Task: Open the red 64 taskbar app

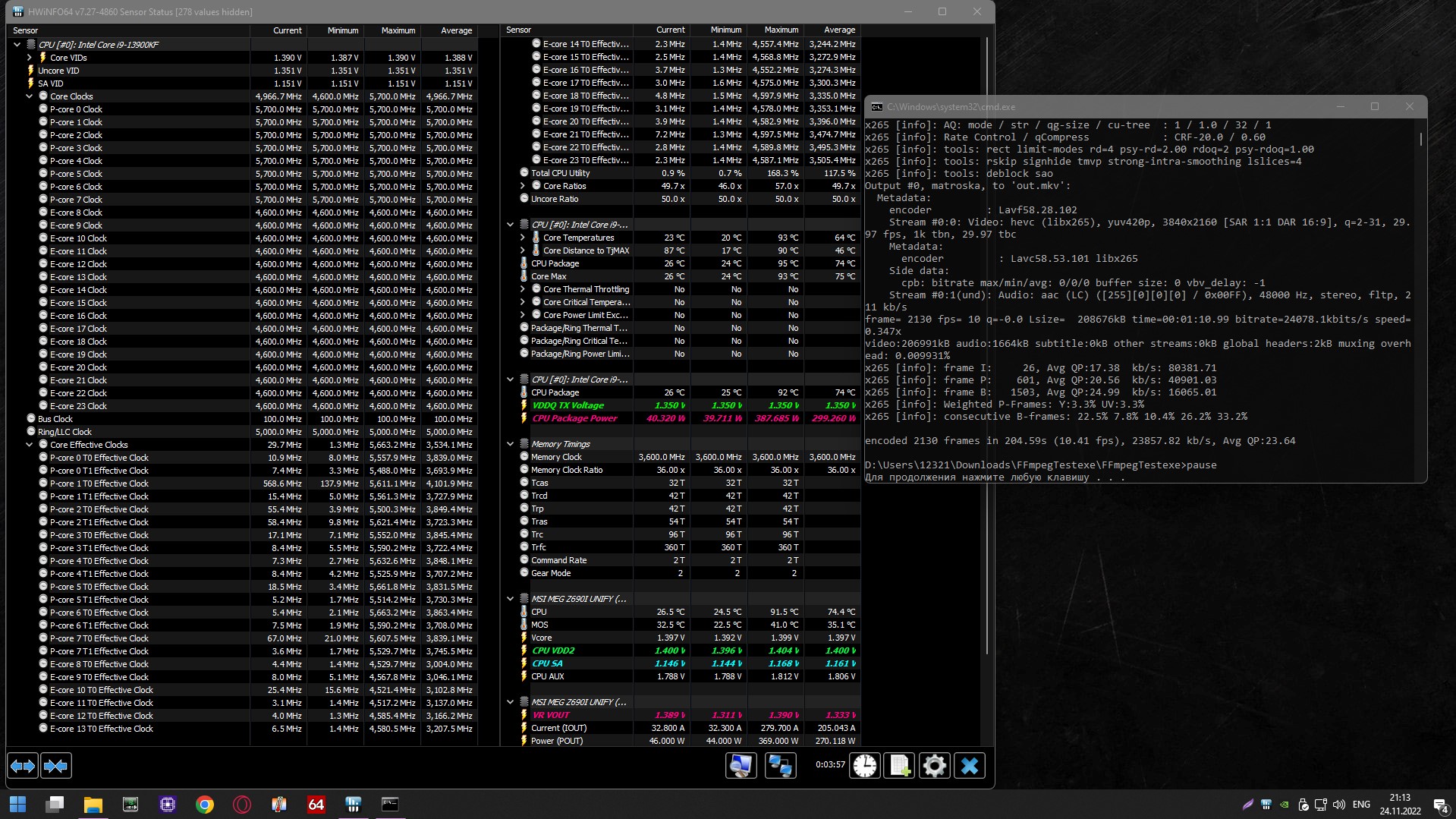Action: [x=316, y=805]
